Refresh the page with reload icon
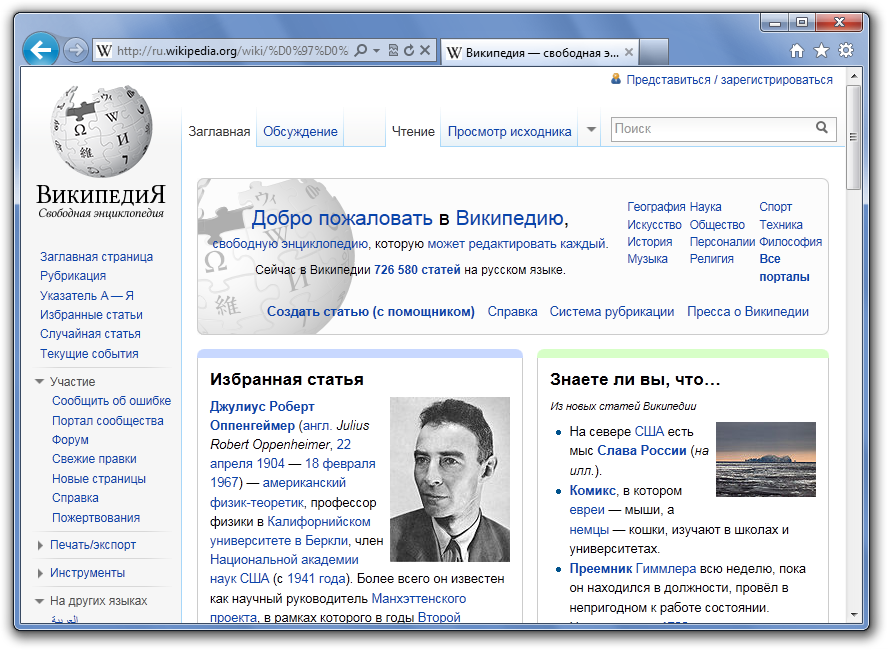Screen dimensions: 888x650 pyautogui.click(x=408, y=50)
